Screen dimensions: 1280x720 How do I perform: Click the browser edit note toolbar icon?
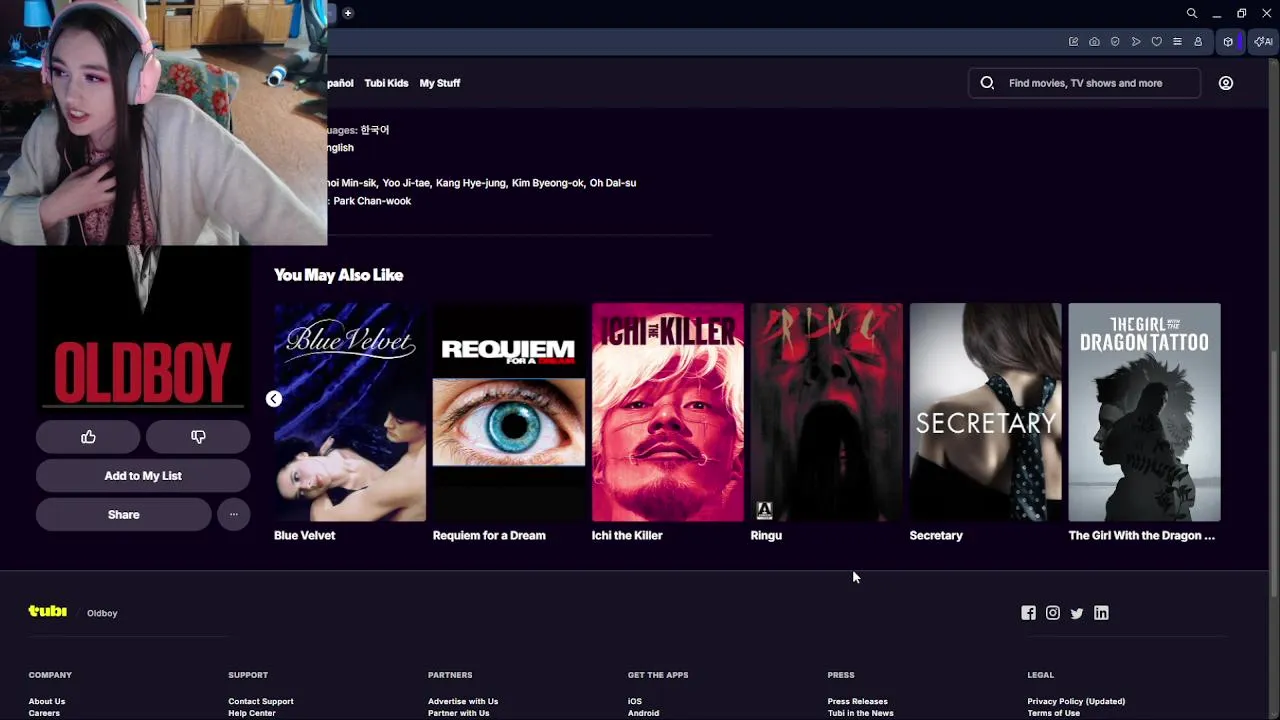(1073, 42)
